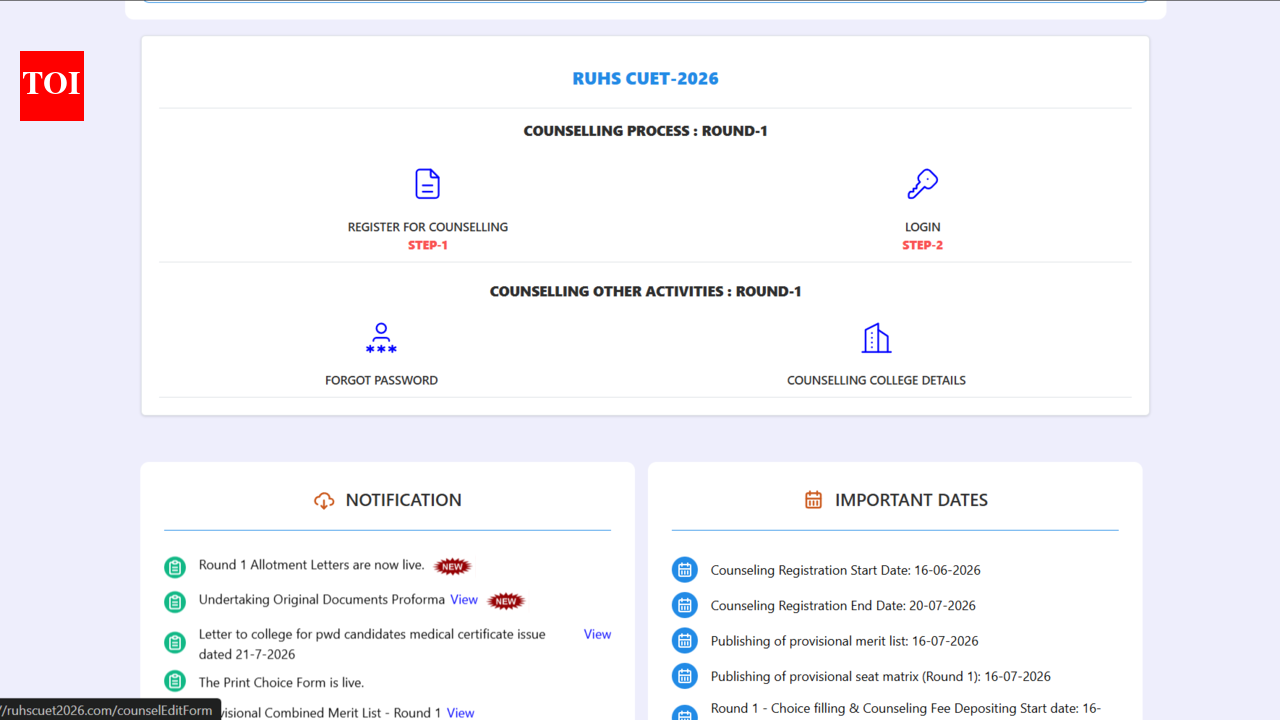Click the Counselling College Details building icon
The image size is (1280, 720).
pyautogui.click(x=876, y=338)
